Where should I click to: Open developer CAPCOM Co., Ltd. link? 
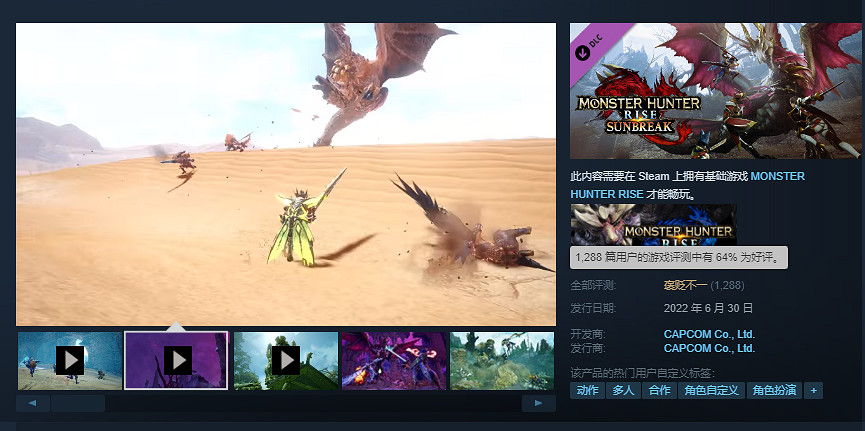(709, 334)
